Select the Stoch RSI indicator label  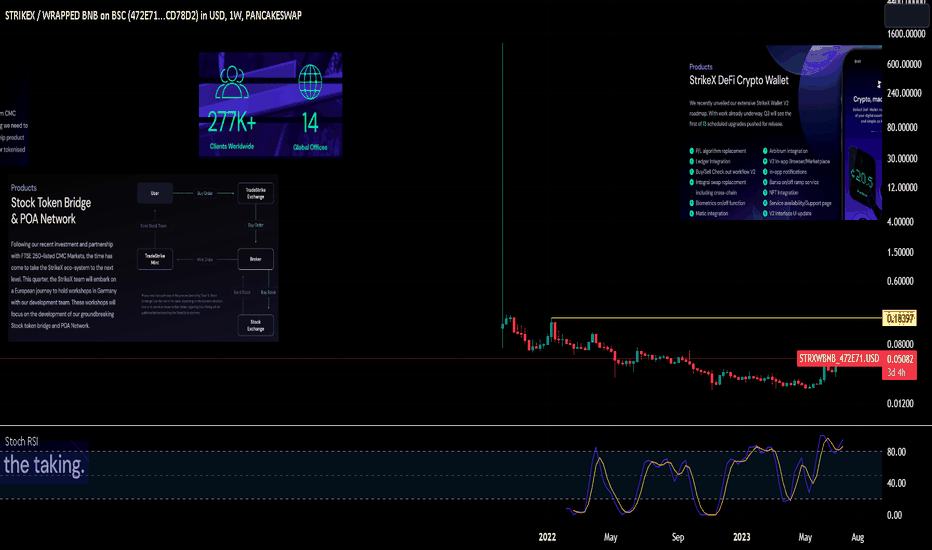point(21,441)
